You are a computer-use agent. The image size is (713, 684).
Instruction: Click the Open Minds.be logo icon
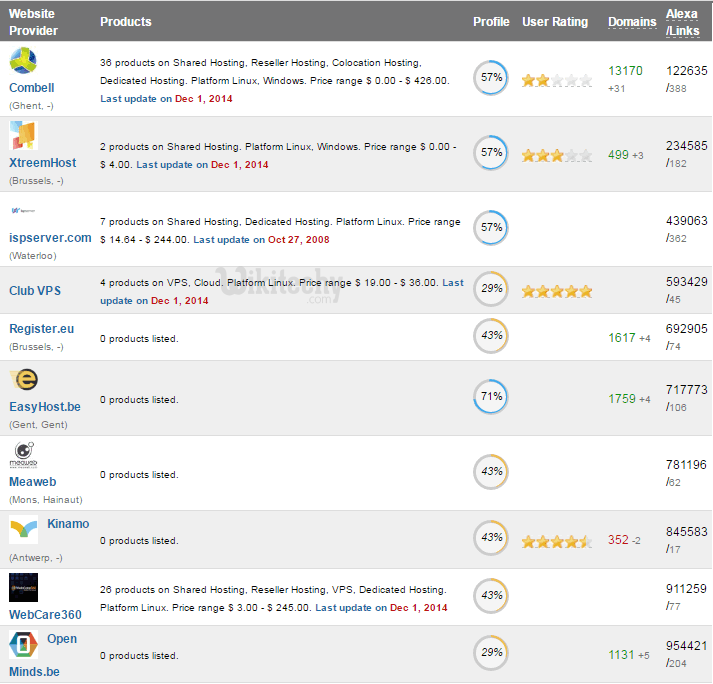(24, 644)
